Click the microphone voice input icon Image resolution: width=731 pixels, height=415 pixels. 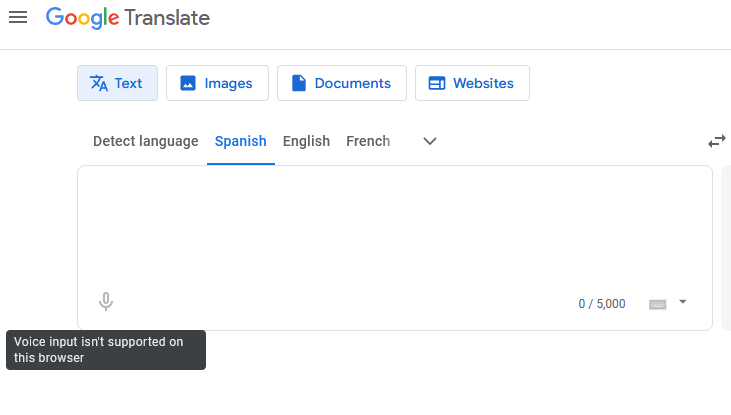tap(106, 302)
